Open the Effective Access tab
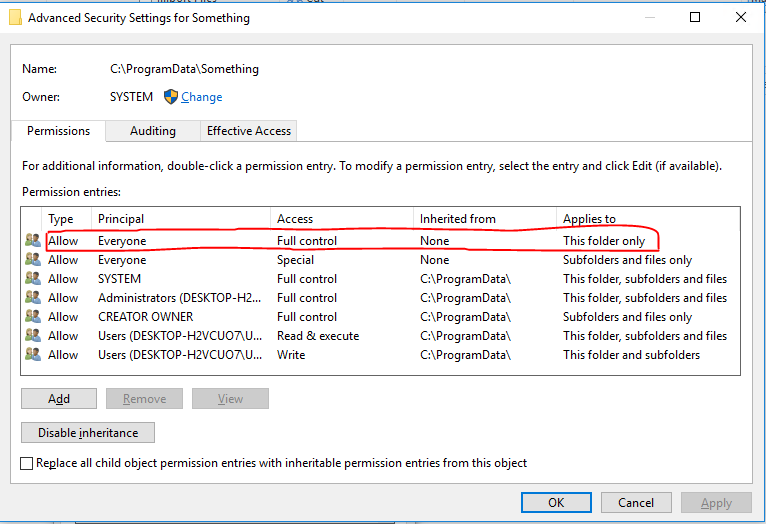 tap(248, 131)
